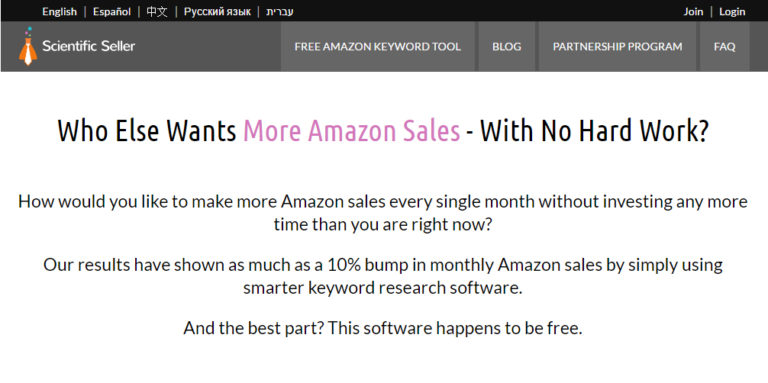This screenshot has width=768, height=383.
Task: Click the With No Hard Work heading text
Action: tap(594, 131)
